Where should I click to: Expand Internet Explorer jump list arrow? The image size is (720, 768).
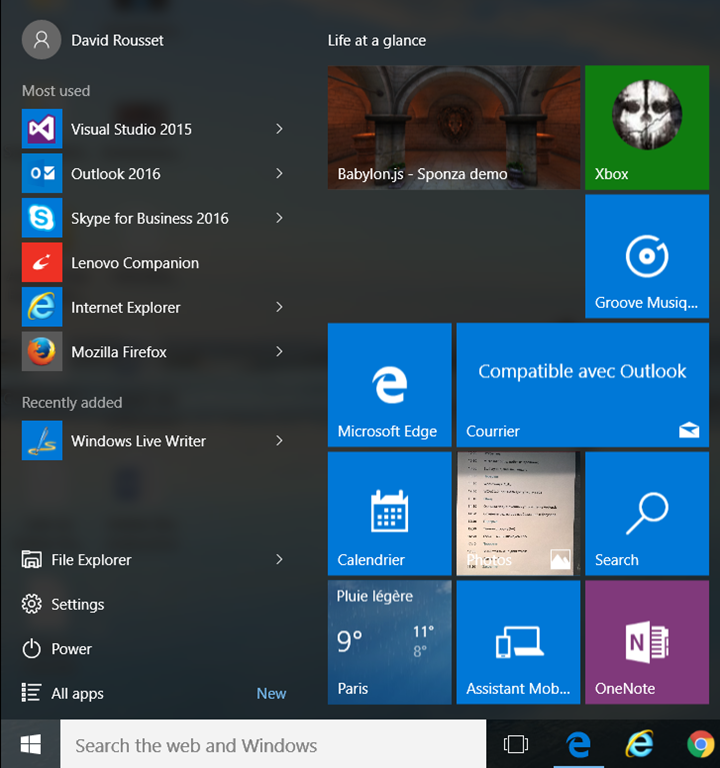(279, 307)
